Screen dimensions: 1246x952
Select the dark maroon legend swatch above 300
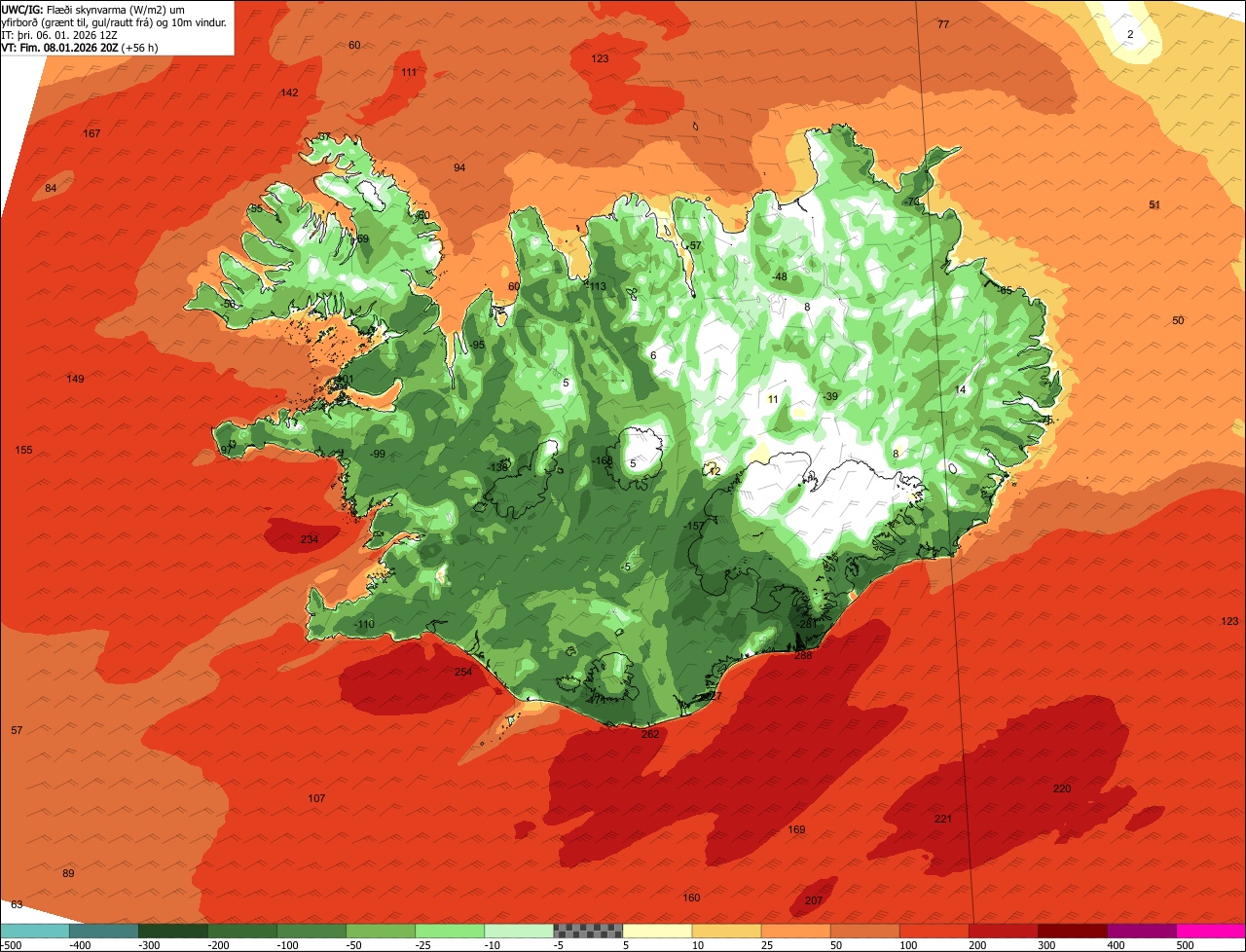point(1073,931)
